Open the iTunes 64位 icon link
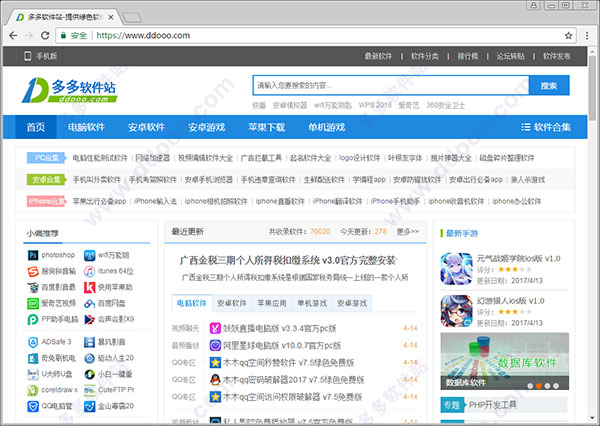 coord(89,271)
